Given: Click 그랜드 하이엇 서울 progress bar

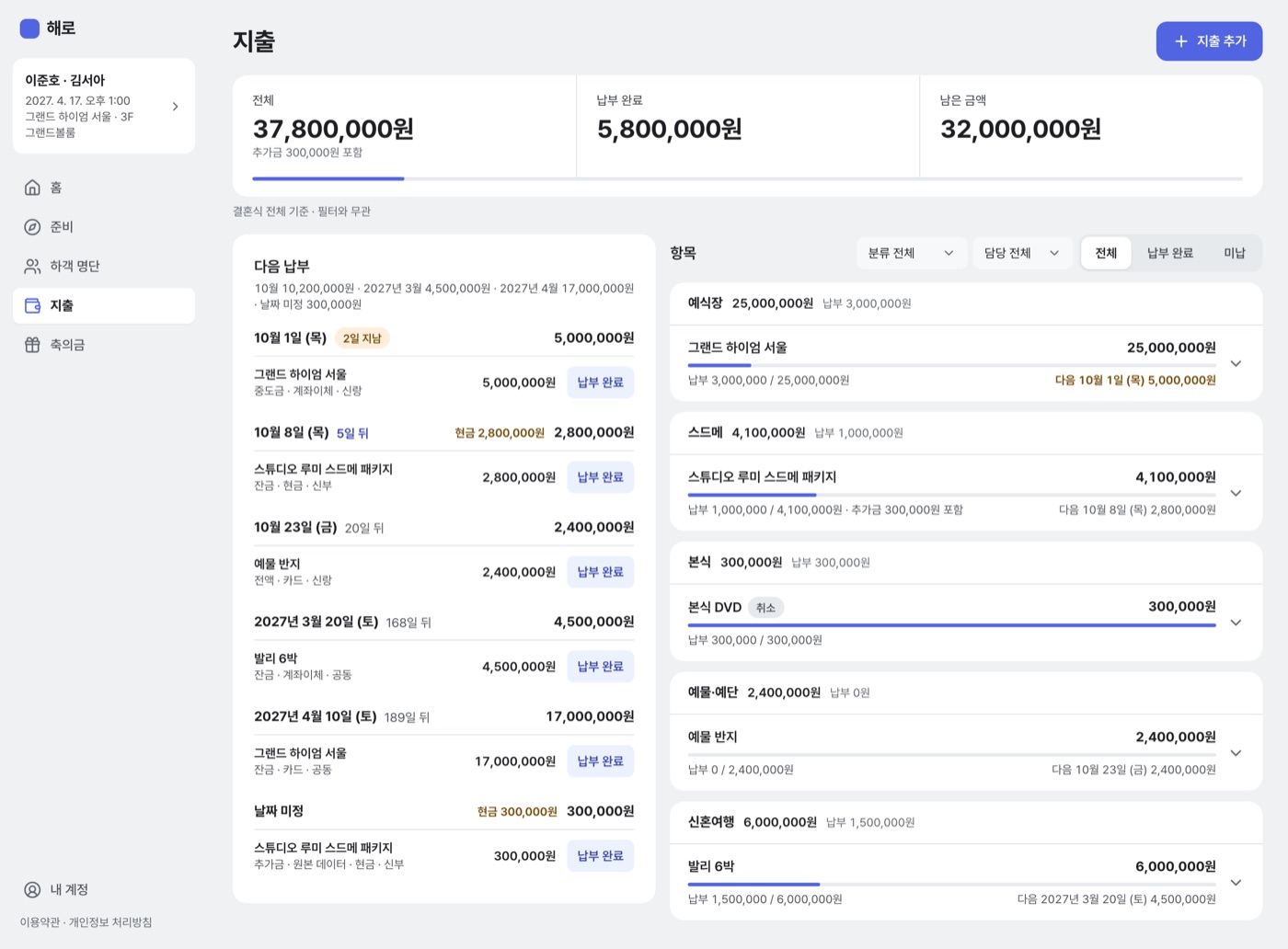Looking at the screenshot, I should coord(951,366).
